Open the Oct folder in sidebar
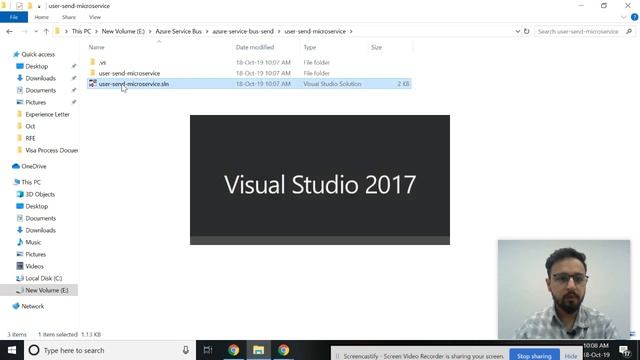 tap(30, 126)
